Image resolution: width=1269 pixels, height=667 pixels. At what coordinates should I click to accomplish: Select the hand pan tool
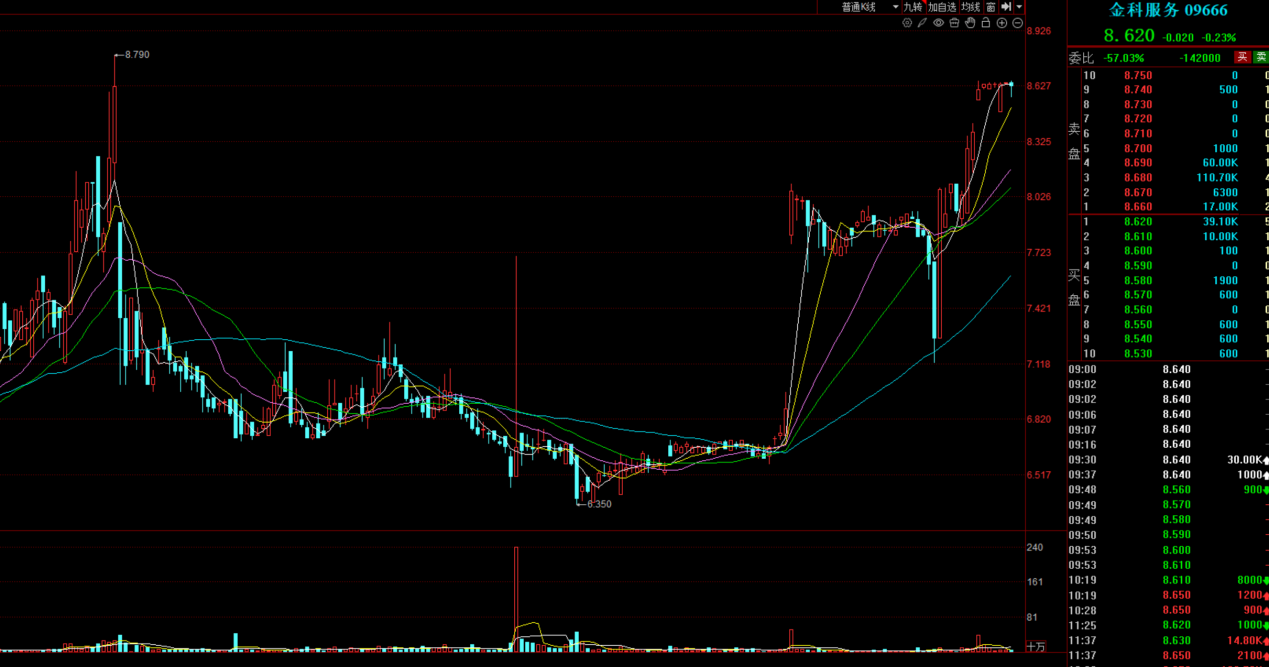970,23
